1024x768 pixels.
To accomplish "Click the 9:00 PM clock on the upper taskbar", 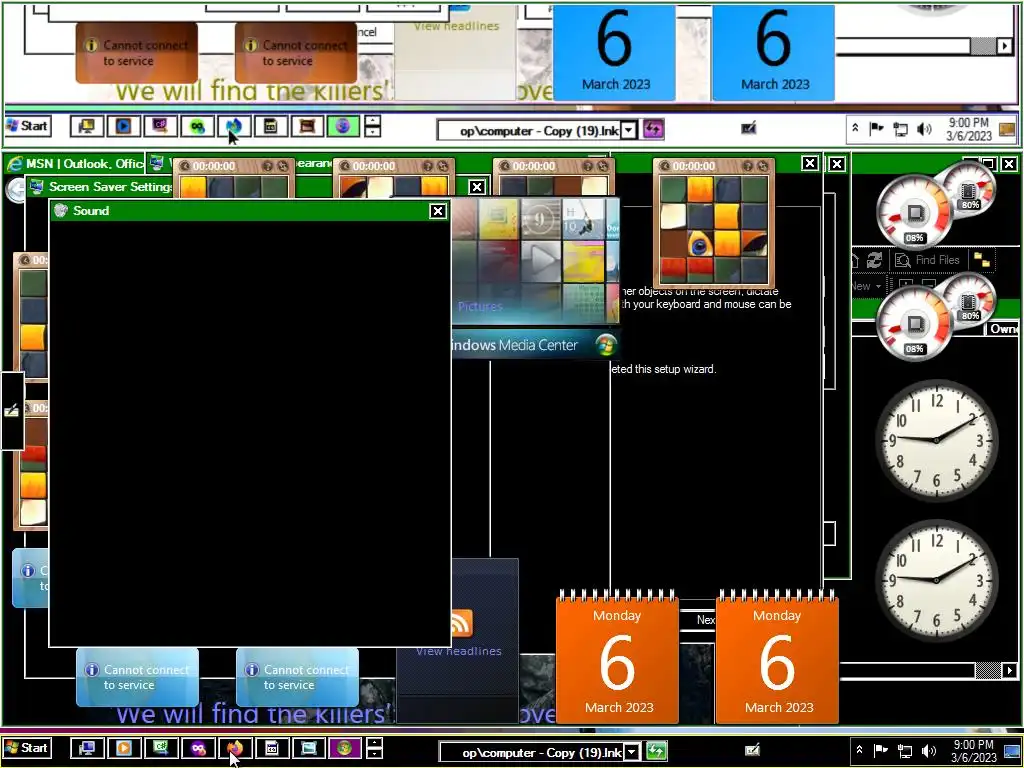I will pos(969,129).
